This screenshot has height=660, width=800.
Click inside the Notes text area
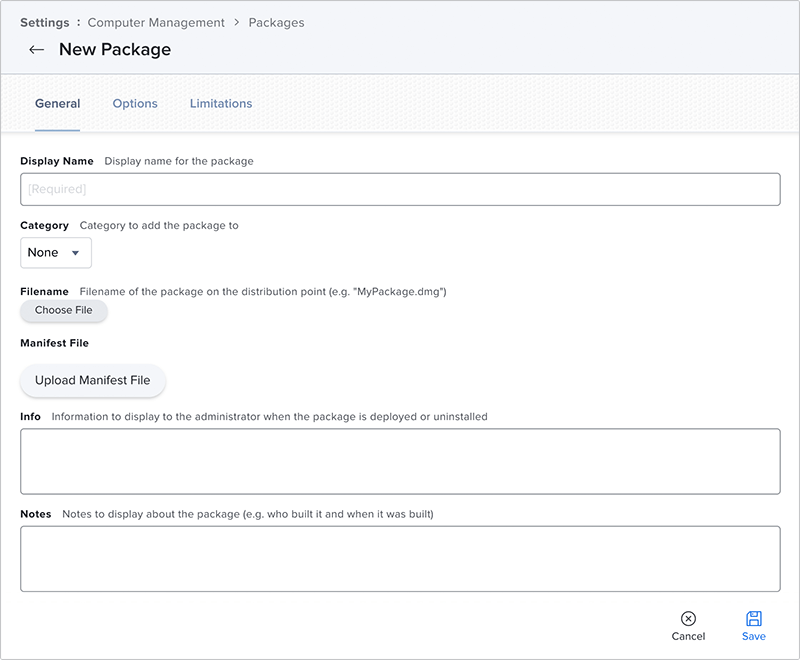400,558
